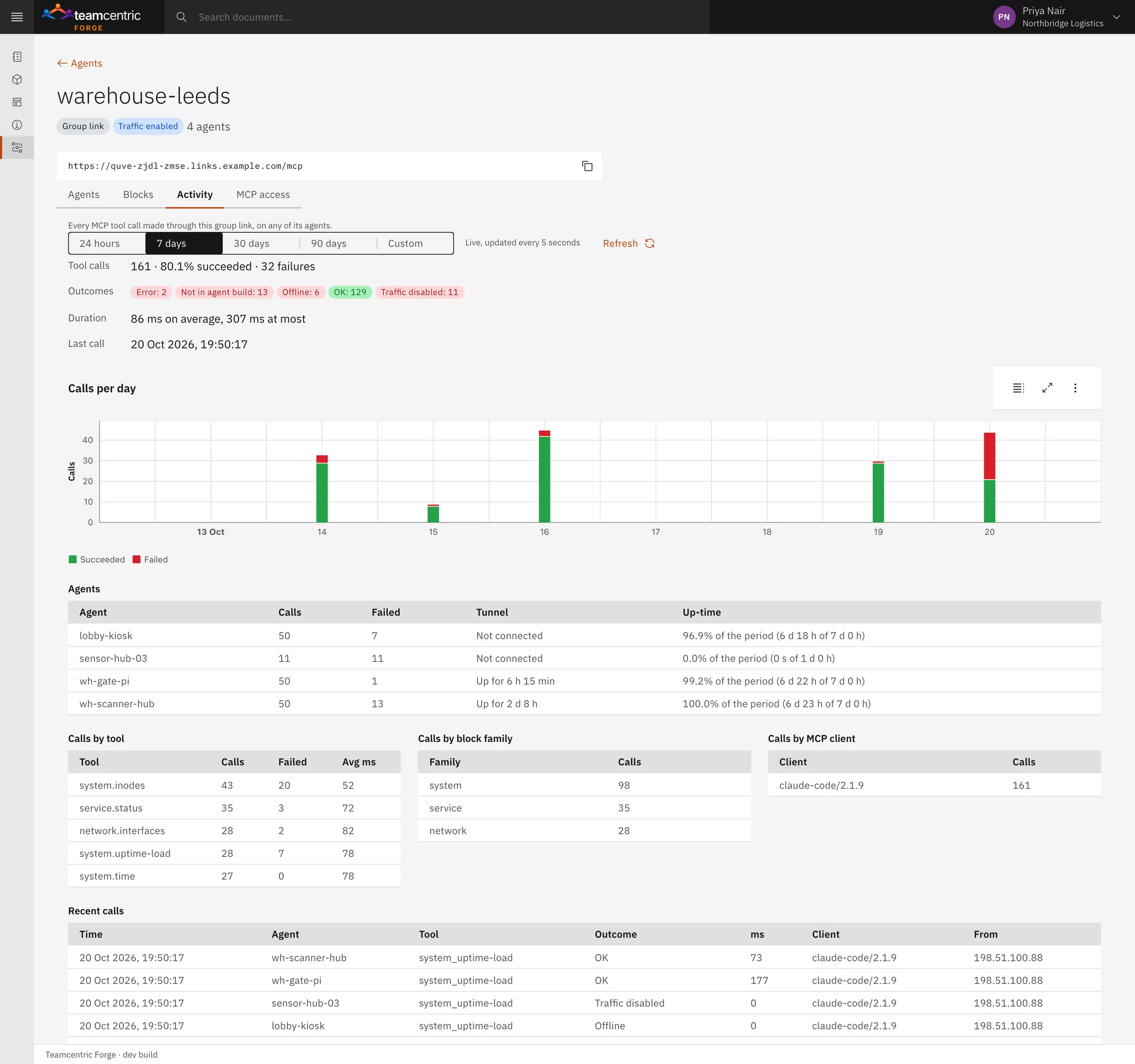Switch to the Activity tab
The height and width of the screenshot is (1064, 1135).
click(x=195, y=195)
